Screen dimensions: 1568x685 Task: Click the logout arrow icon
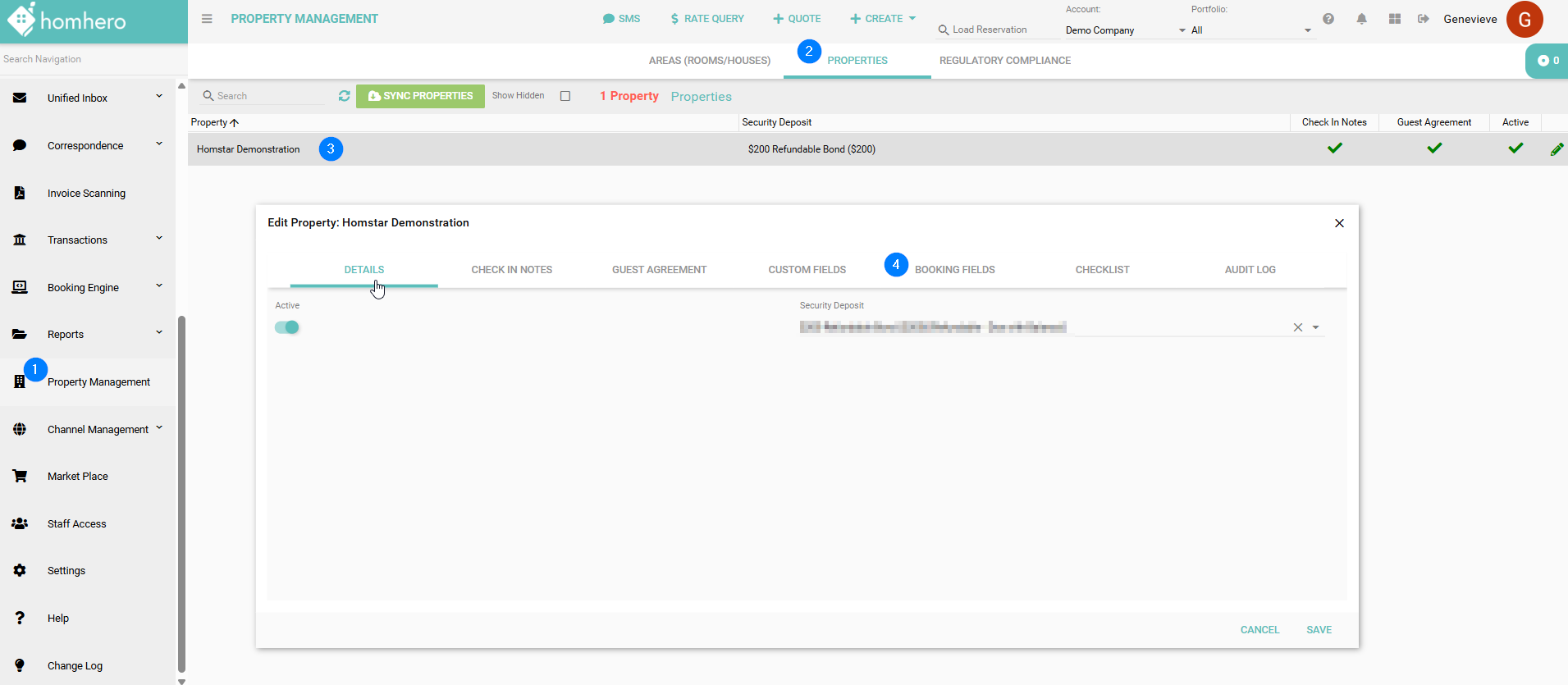(x=1424, y=19)
